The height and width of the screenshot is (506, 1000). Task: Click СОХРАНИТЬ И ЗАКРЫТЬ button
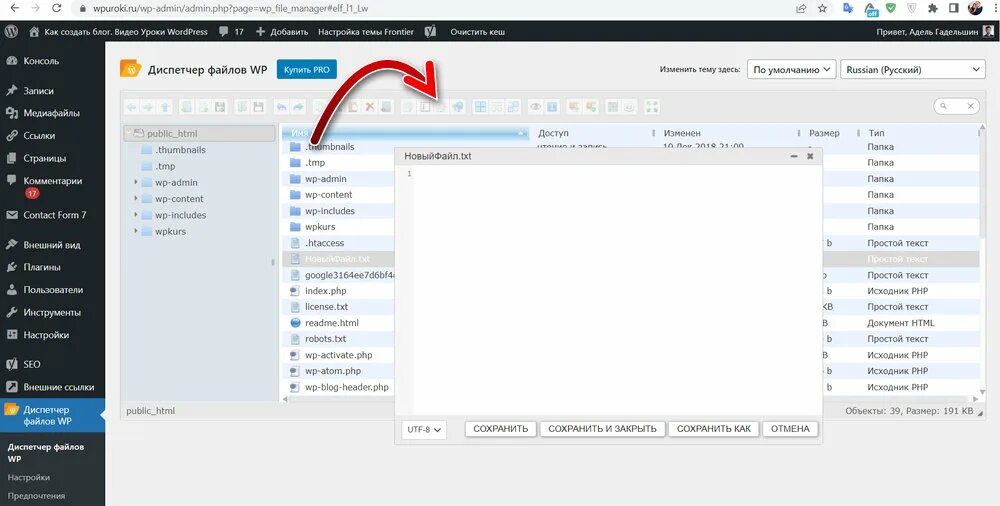pos(602,429)
